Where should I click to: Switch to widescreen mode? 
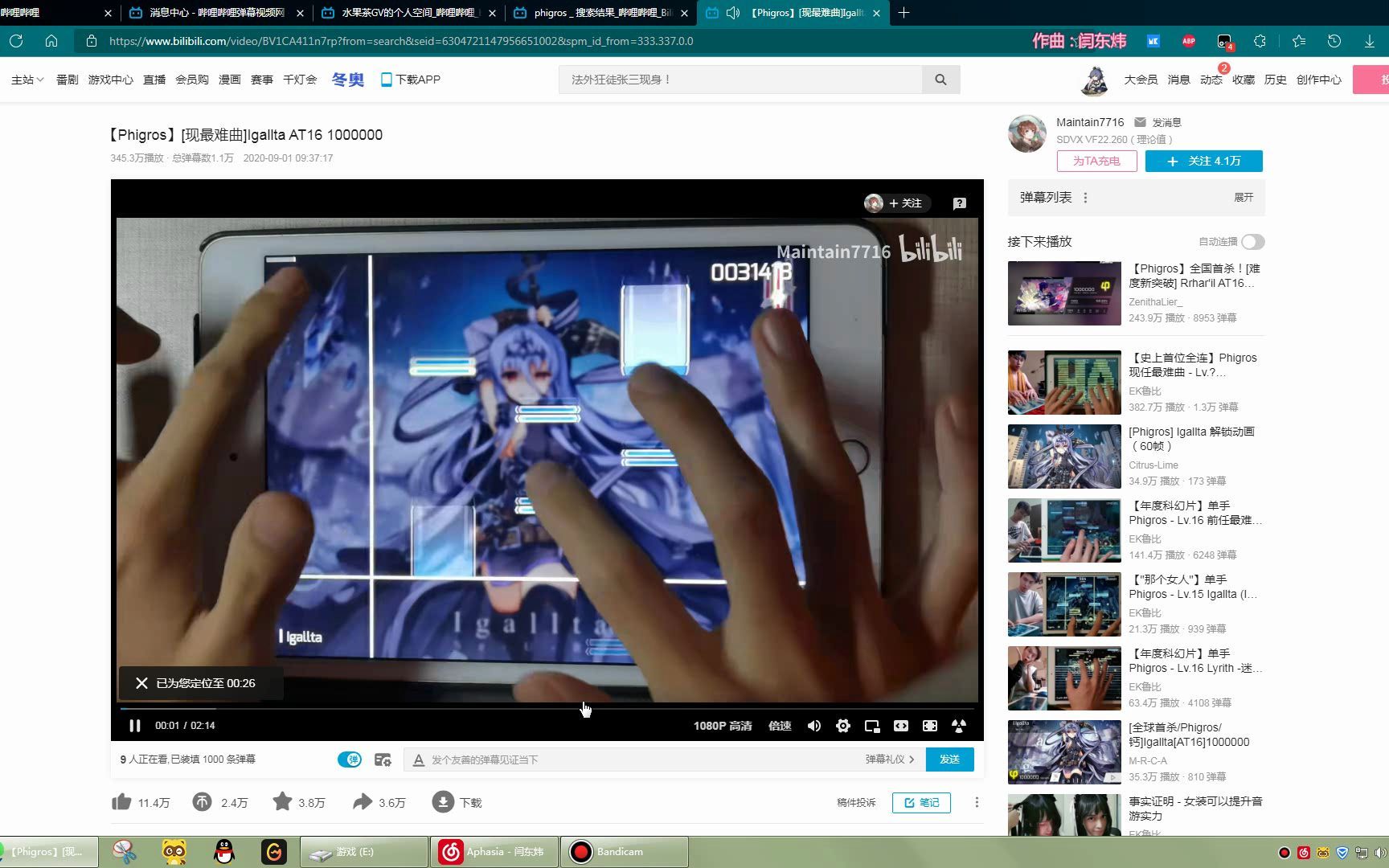901,726
